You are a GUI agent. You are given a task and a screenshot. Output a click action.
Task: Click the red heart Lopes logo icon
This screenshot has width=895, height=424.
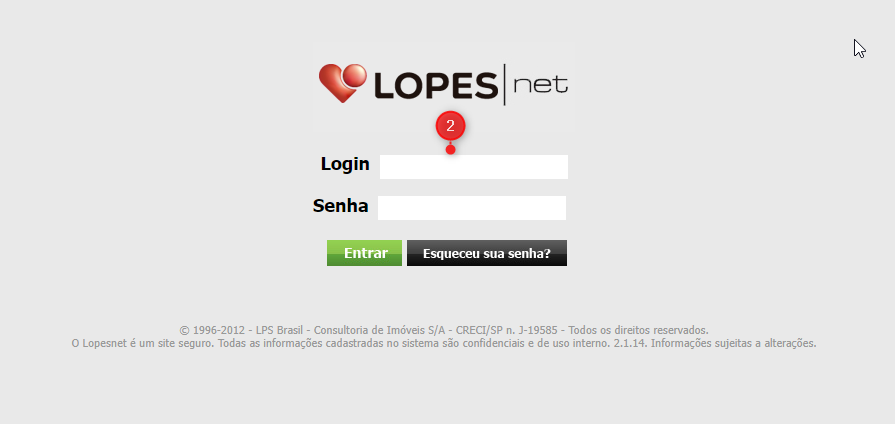342,83
